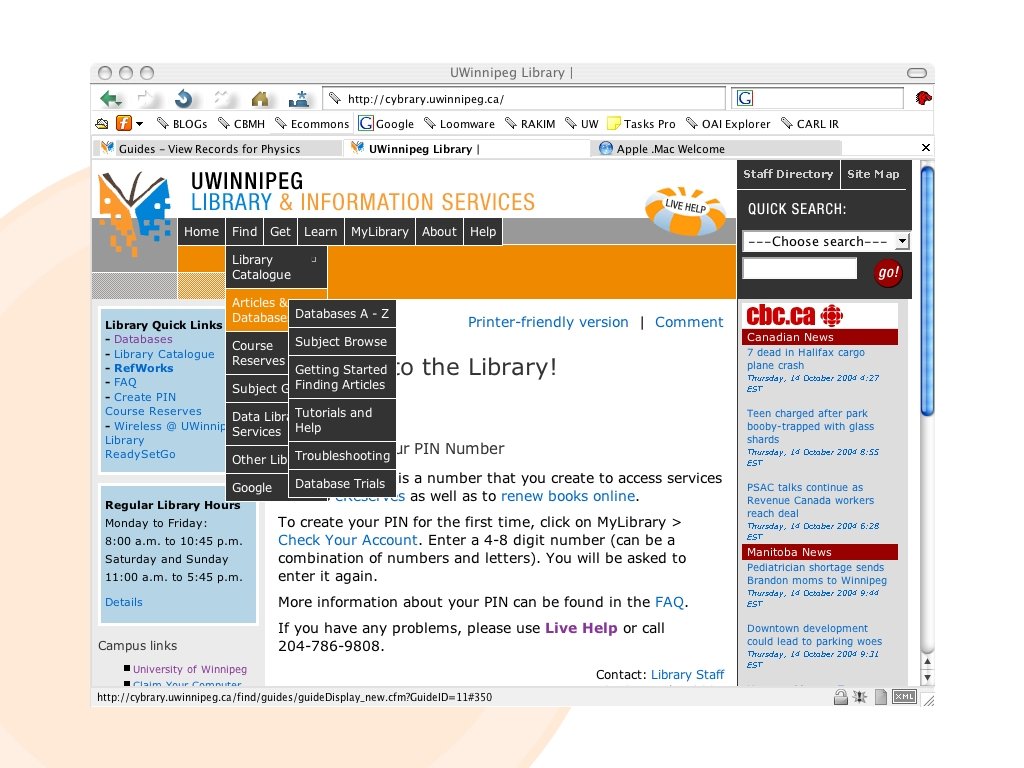Open the Site Map link
The width and height of the screenshot is (1024, 768).
pyautogui.click(x=873, y=174)
